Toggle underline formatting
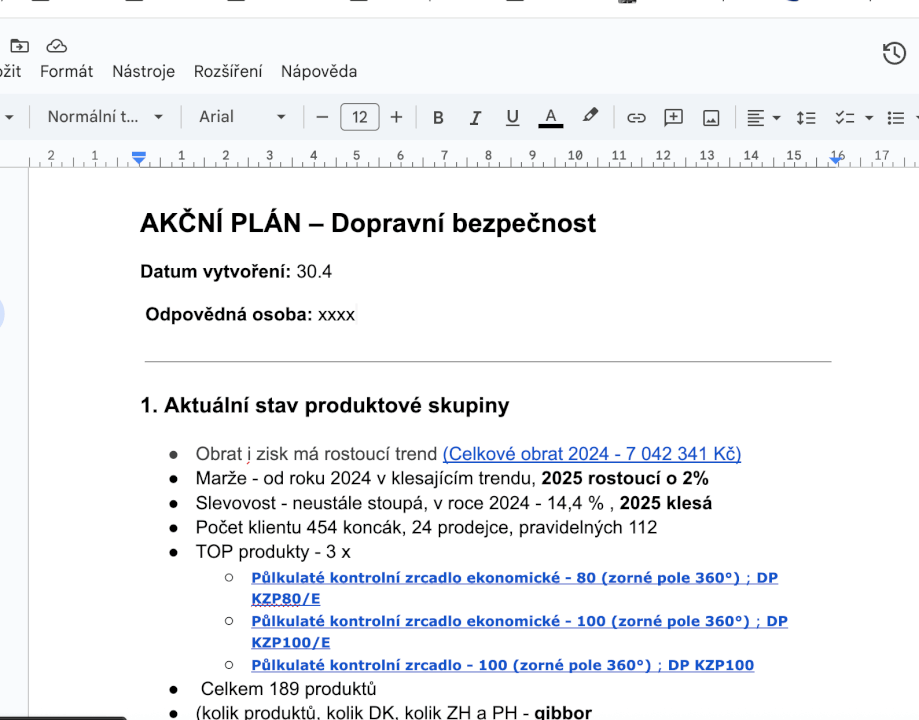The width and height of the screenshot is (919, 720). (x=512, y=117)
